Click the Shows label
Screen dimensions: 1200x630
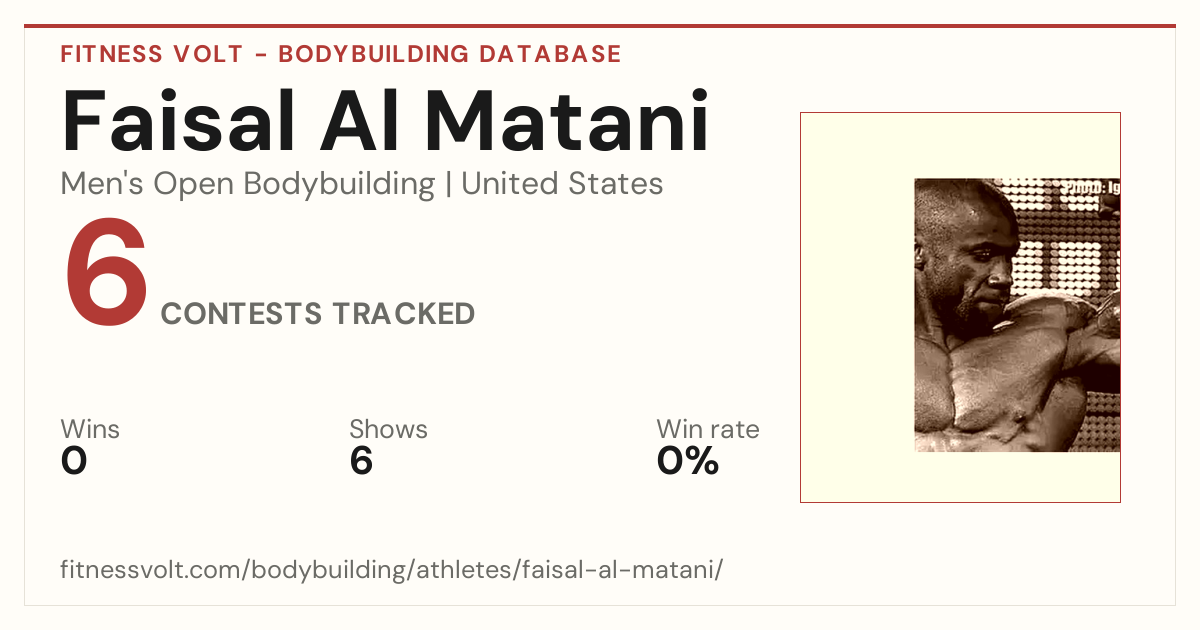click(388, 430)
